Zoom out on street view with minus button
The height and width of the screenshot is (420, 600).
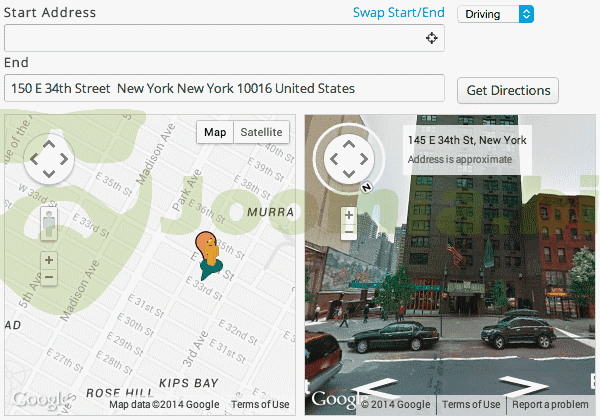tap(348, 232)
